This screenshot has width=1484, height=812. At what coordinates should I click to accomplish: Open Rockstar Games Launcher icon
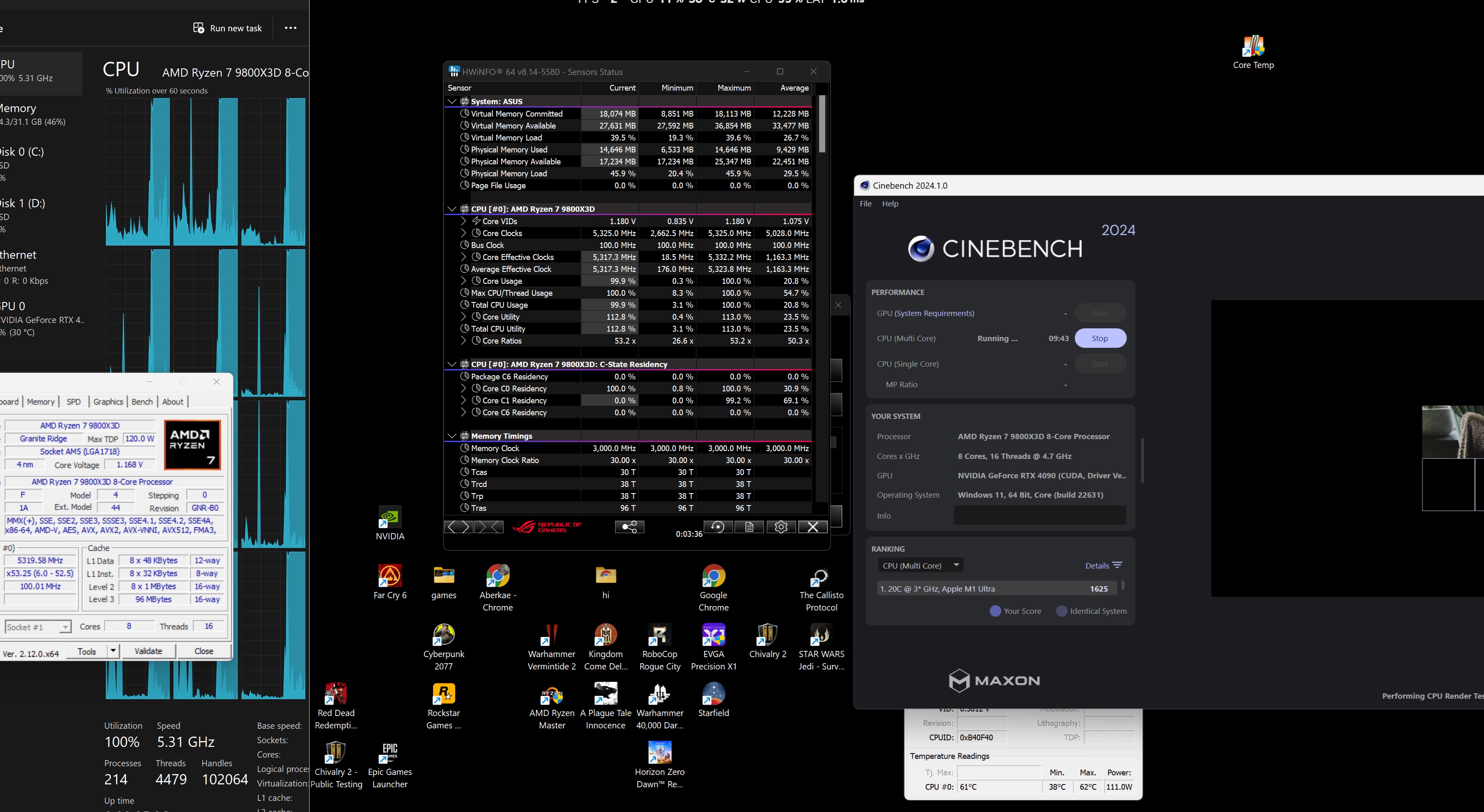pos(444,706)
